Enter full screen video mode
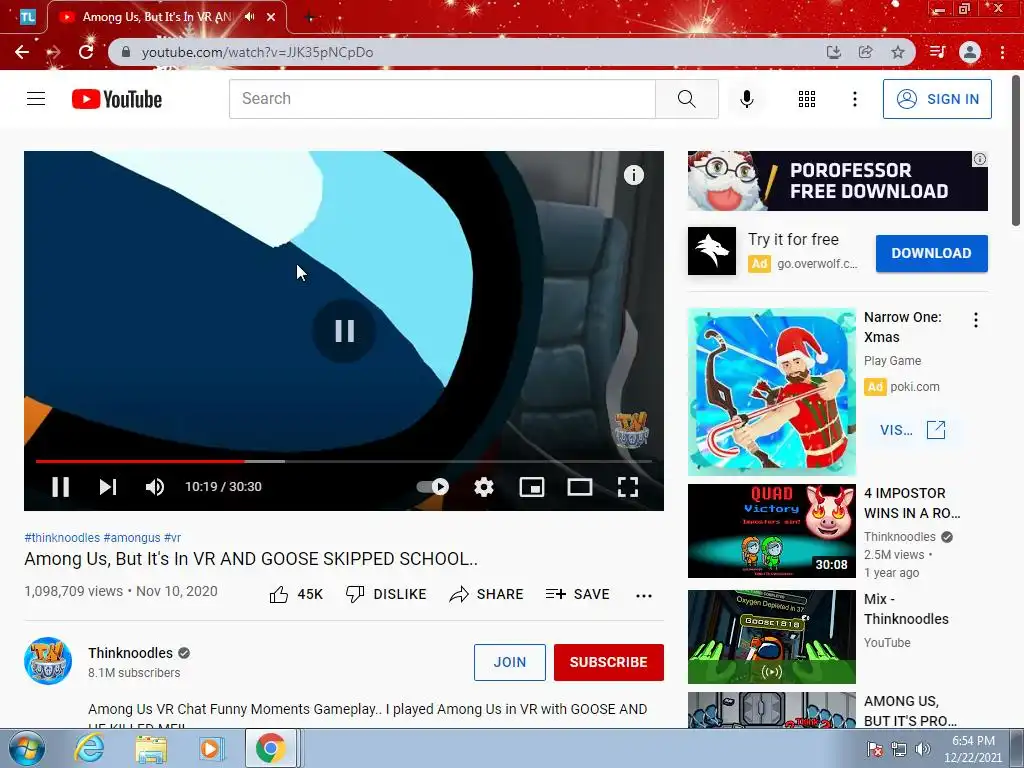The image size is (1024, 768). [628, 487]
